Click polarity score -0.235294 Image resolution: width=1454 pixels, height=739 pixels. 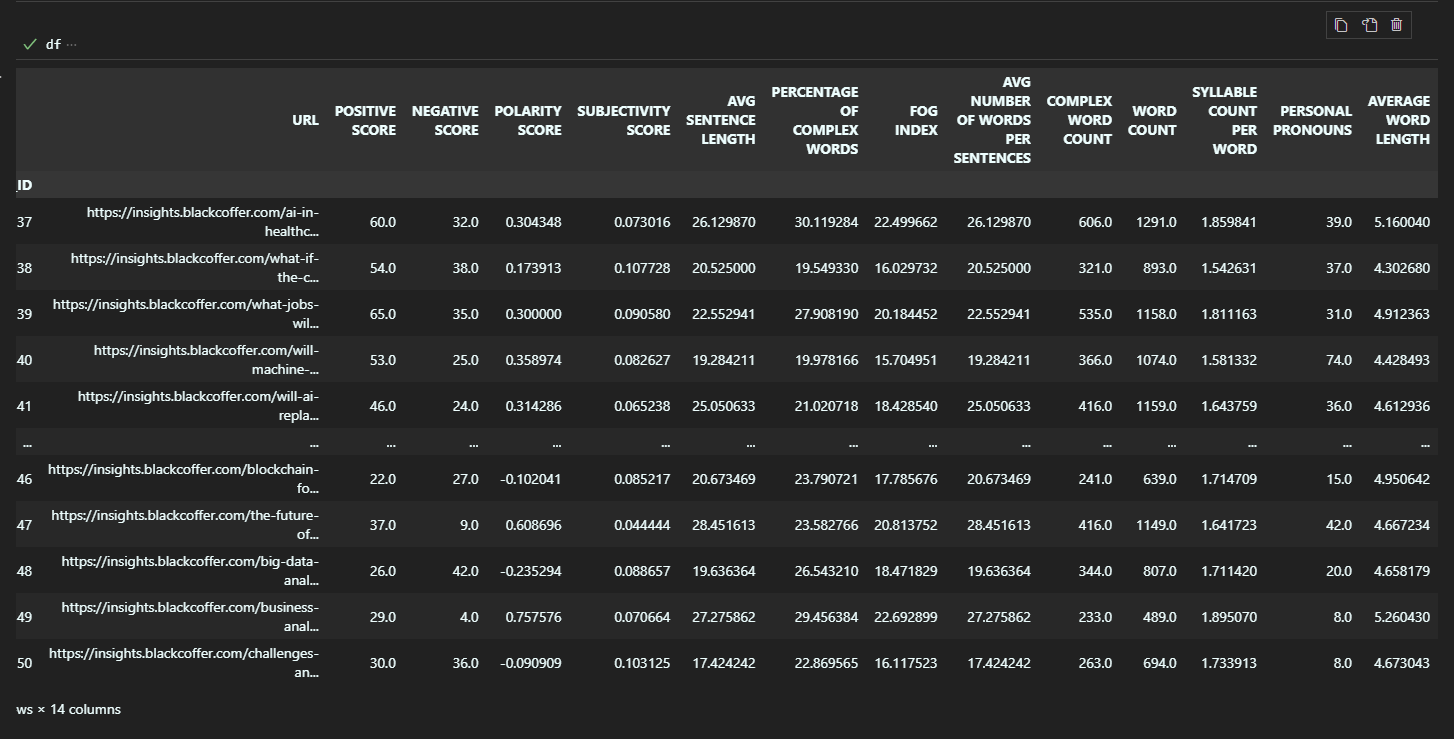(x=530, y=571)
